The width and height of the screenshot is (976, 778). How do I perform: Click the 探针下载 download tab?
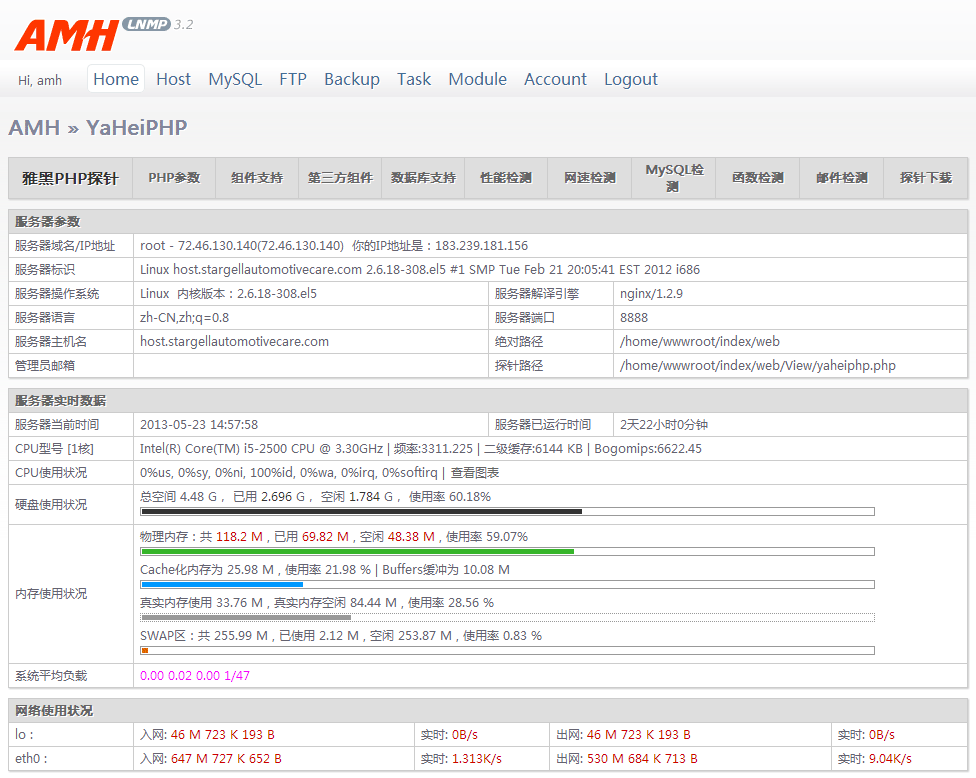coord(925,178)
